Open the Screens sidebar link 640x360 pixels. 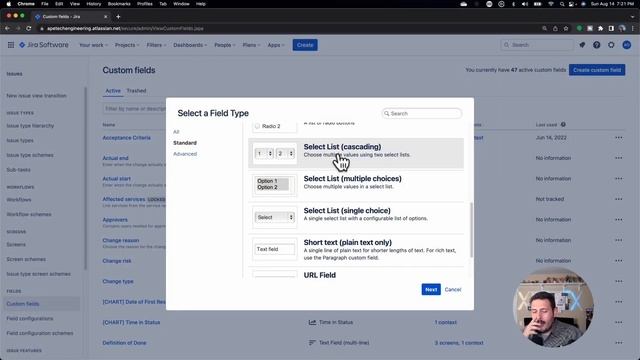click(x=16, y=244)
